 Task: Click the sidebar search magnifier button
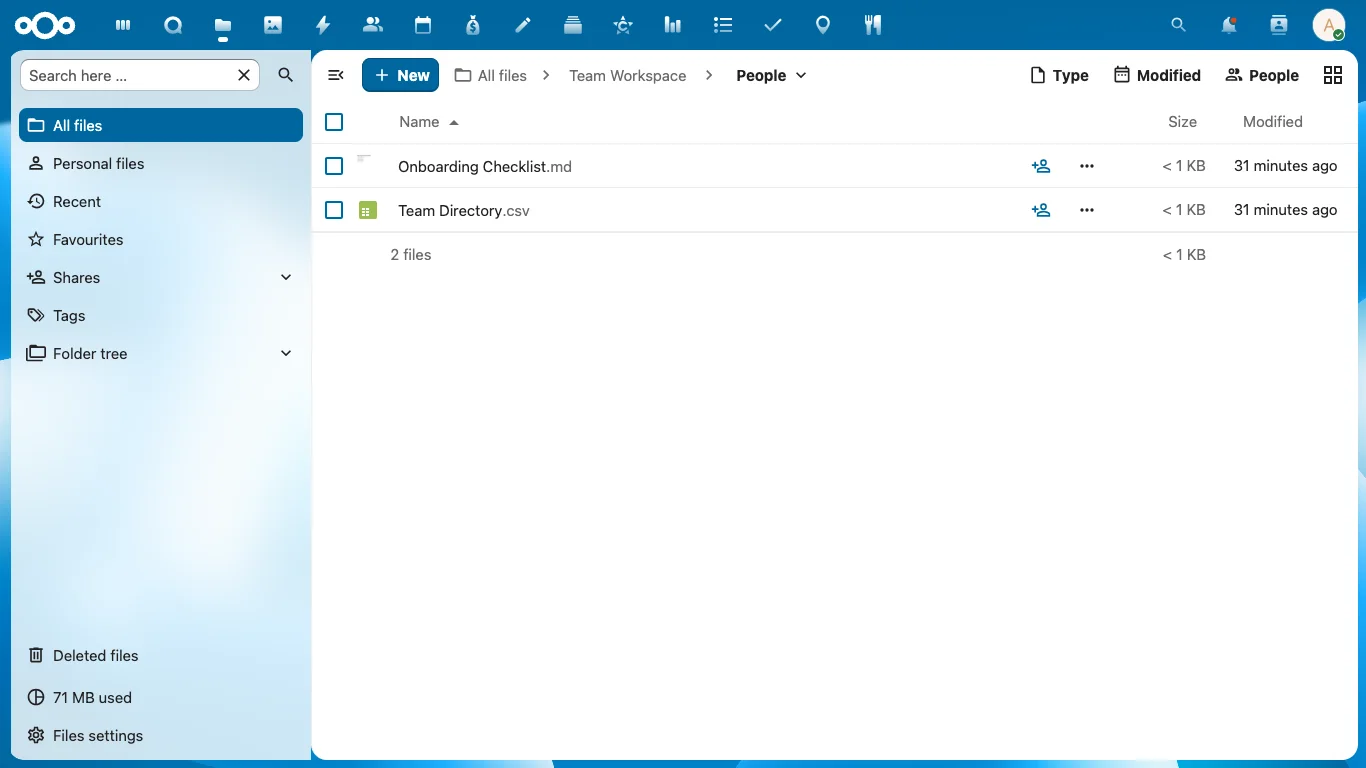tap(286, 75)
